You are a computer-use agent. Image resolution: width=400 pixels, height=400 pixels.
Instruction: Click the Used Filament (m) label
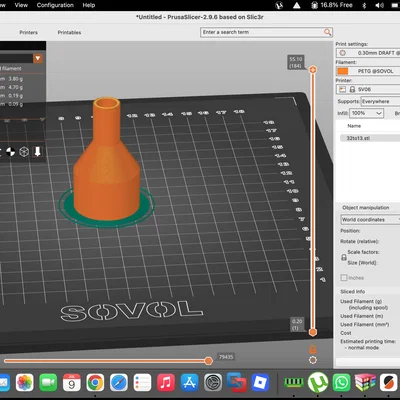pos(362,316)
